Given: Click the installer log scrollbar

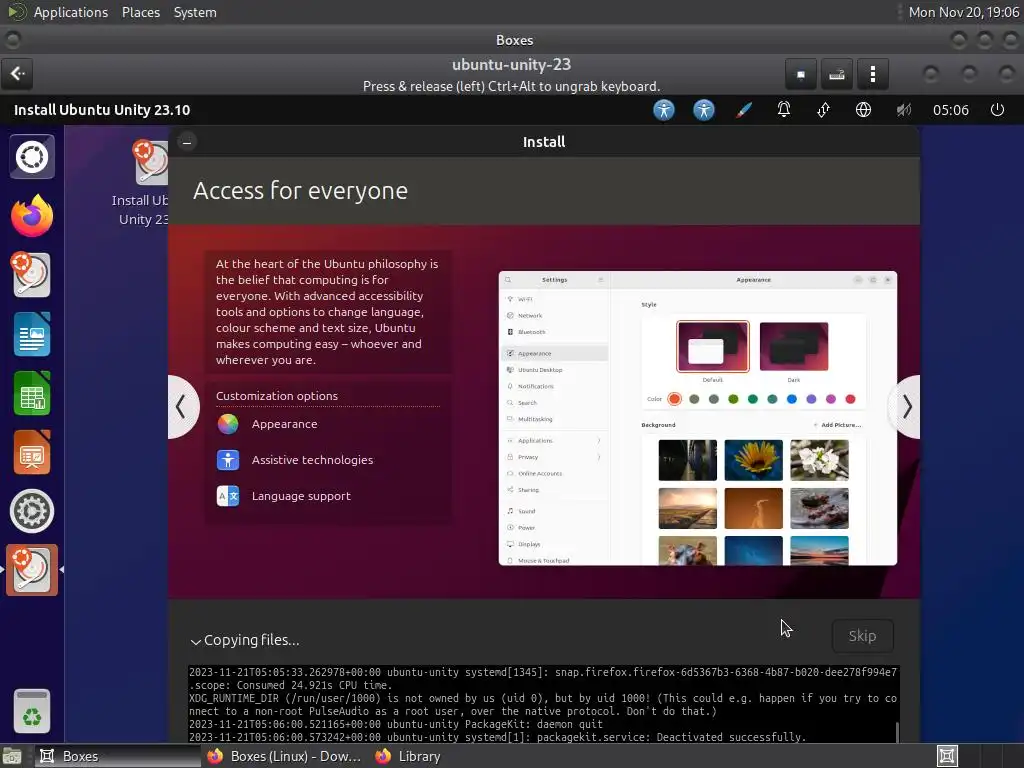Looking at the screenshot, I should pyautogui.click(x=897, y=732).
